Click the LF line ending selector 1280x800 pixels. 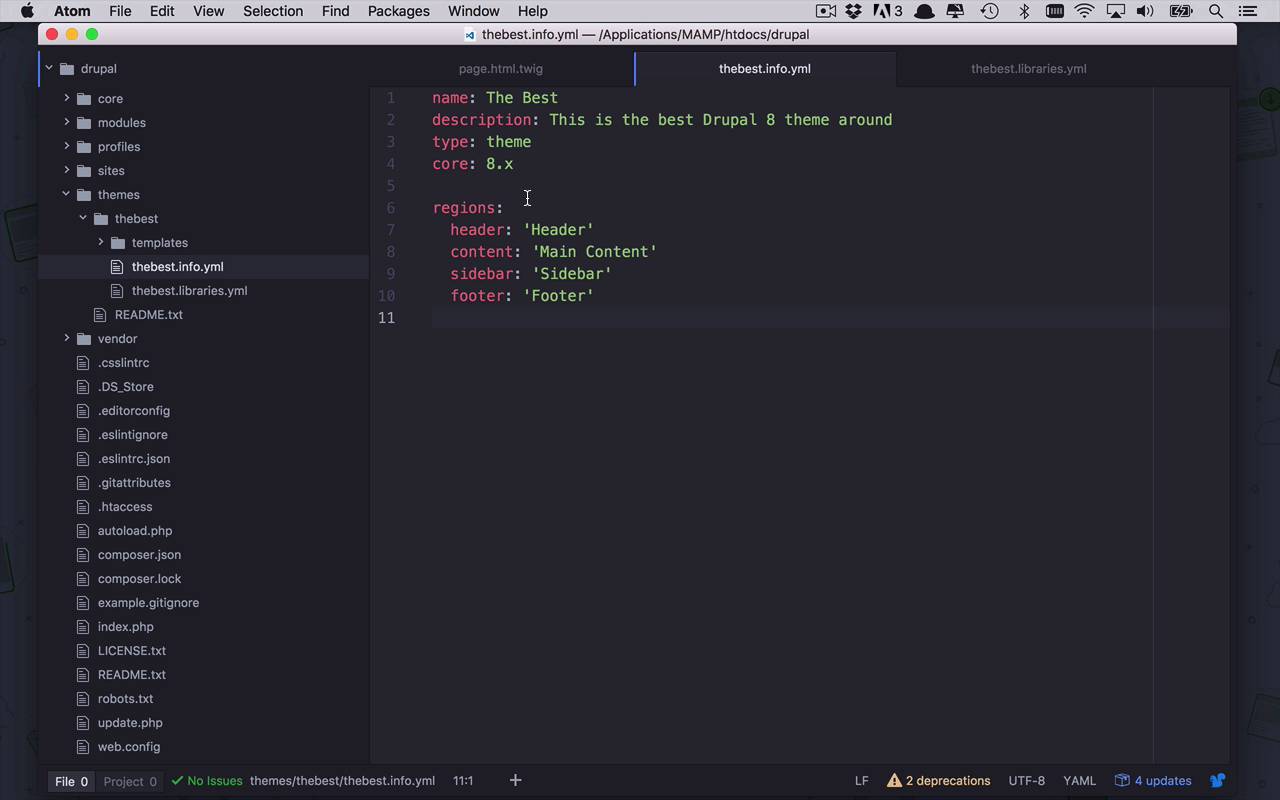coord(861,781)
